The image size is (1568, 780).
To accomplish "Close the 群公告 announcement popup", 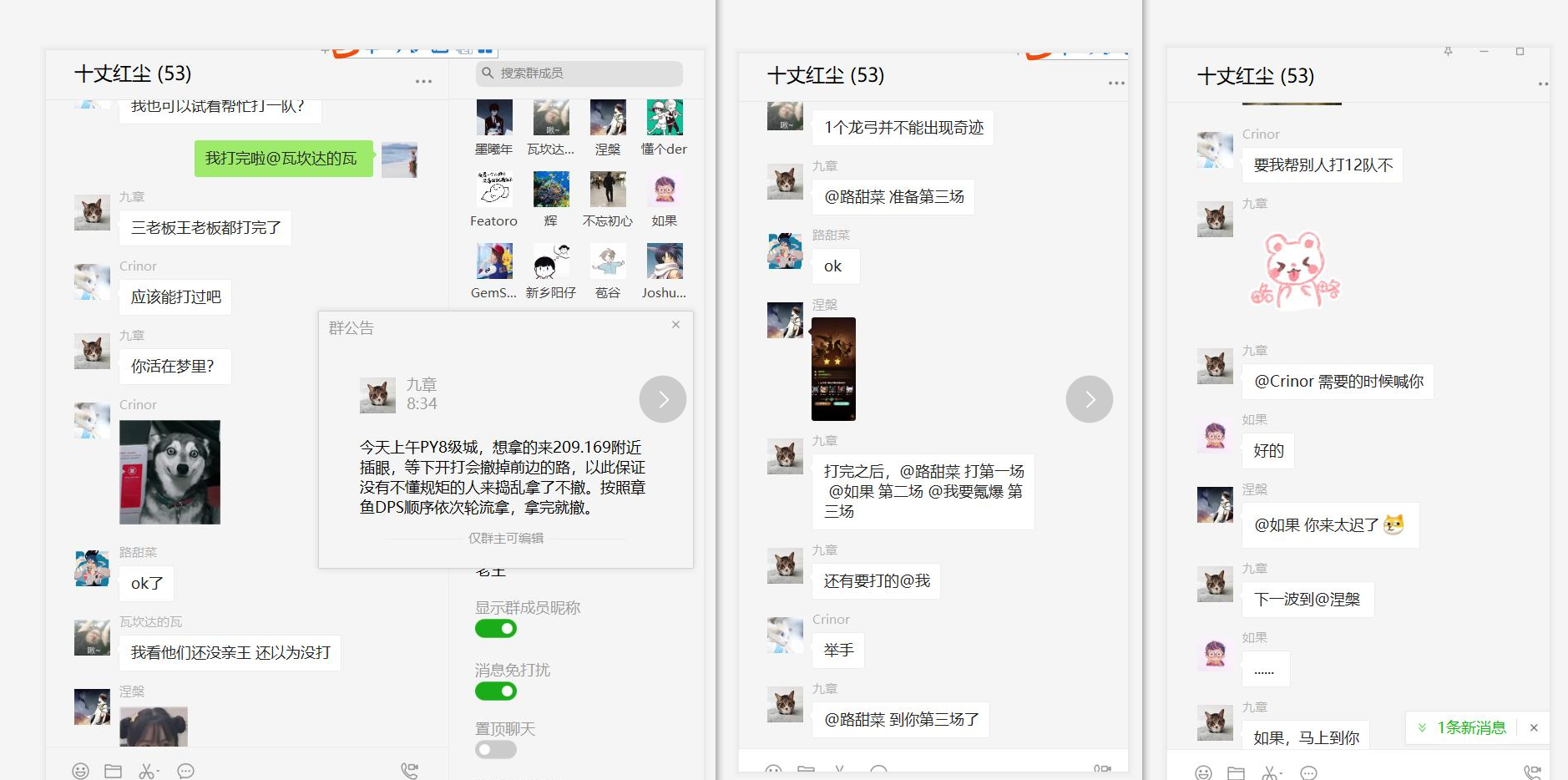I will click(x=675, y=325).
